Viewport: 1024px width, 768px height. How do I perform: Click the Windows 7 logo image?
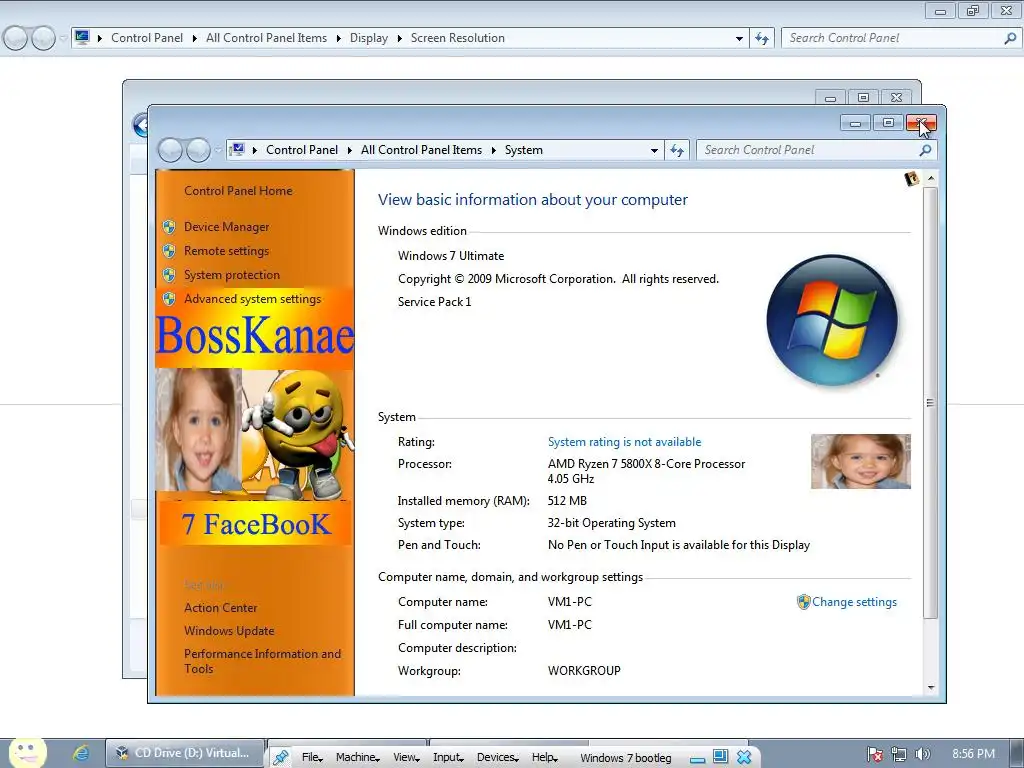point(831,320)
